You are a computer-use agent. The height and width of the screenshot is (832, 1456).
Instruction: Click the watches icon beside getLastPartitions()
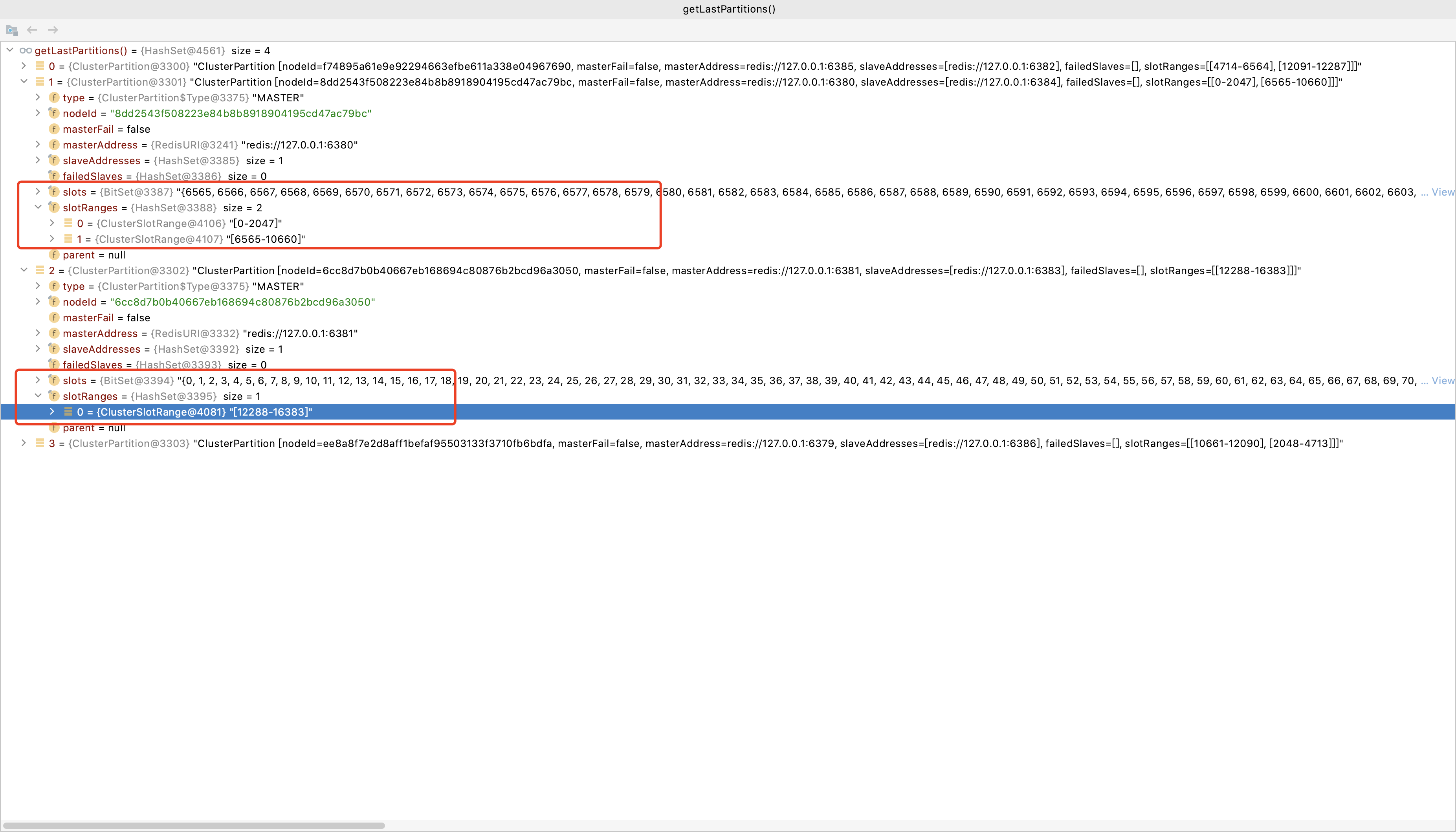click(x=26, y=51)
